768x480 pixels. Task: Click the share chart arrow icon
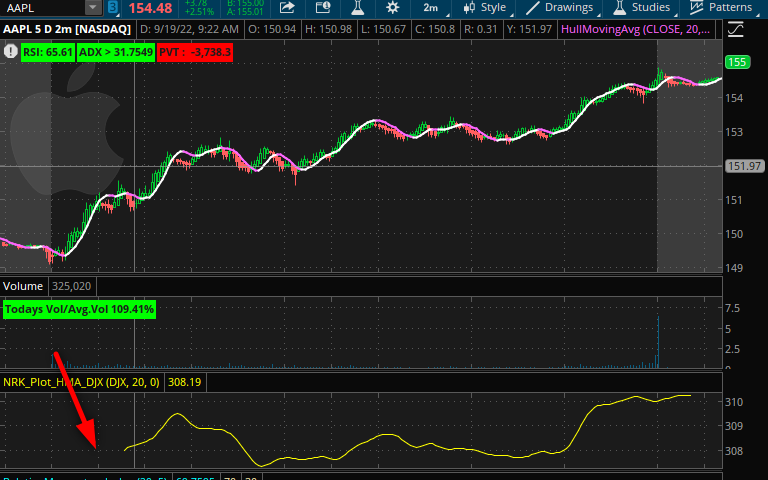point(287,8)
